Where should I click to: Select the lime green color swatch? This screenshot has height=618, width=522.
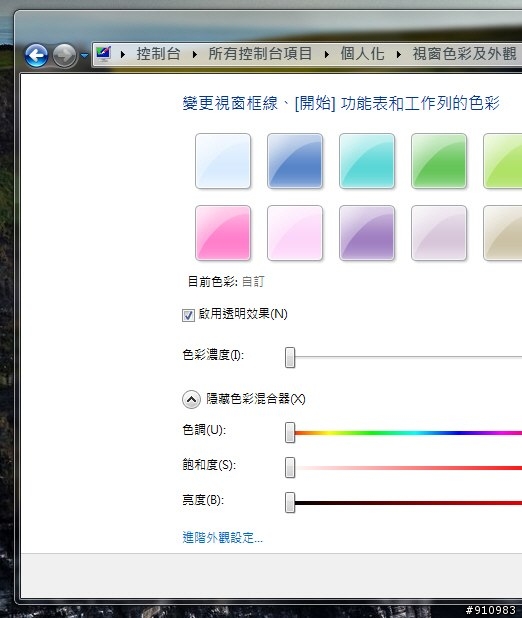[503, 161]
